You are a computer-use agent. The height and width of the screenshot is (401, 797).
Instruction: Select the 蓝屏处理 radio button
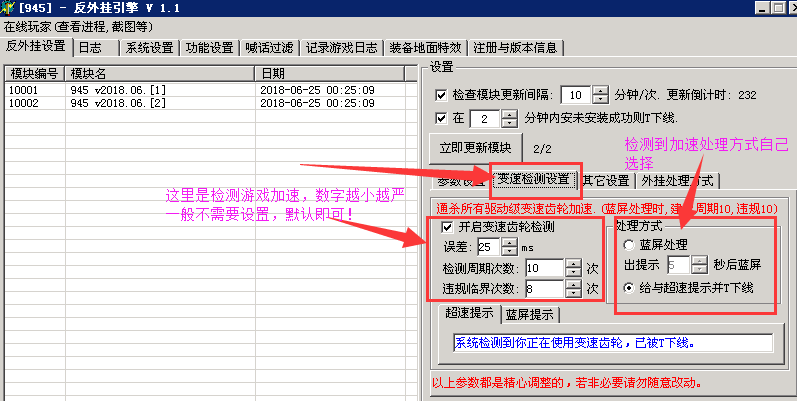pyautogui.click(x=629, y=244)
